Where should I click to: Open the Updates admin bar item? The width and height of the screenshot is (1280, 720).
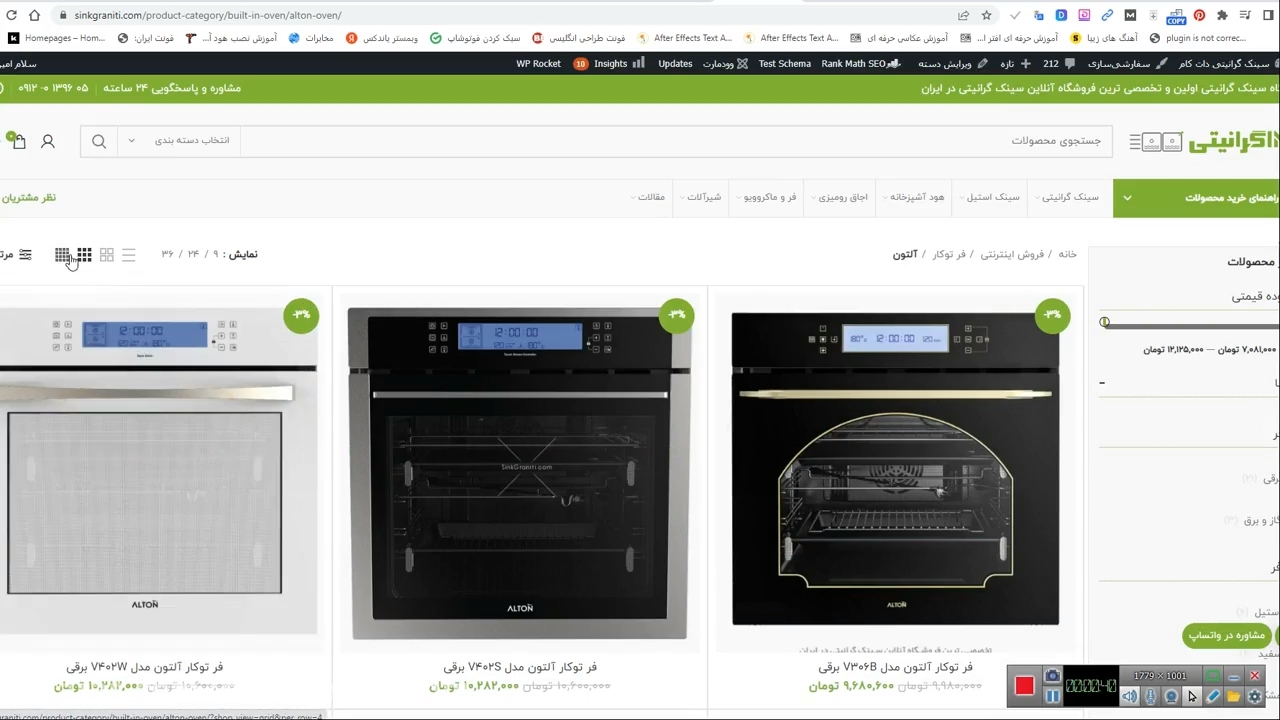coord(674,64)
